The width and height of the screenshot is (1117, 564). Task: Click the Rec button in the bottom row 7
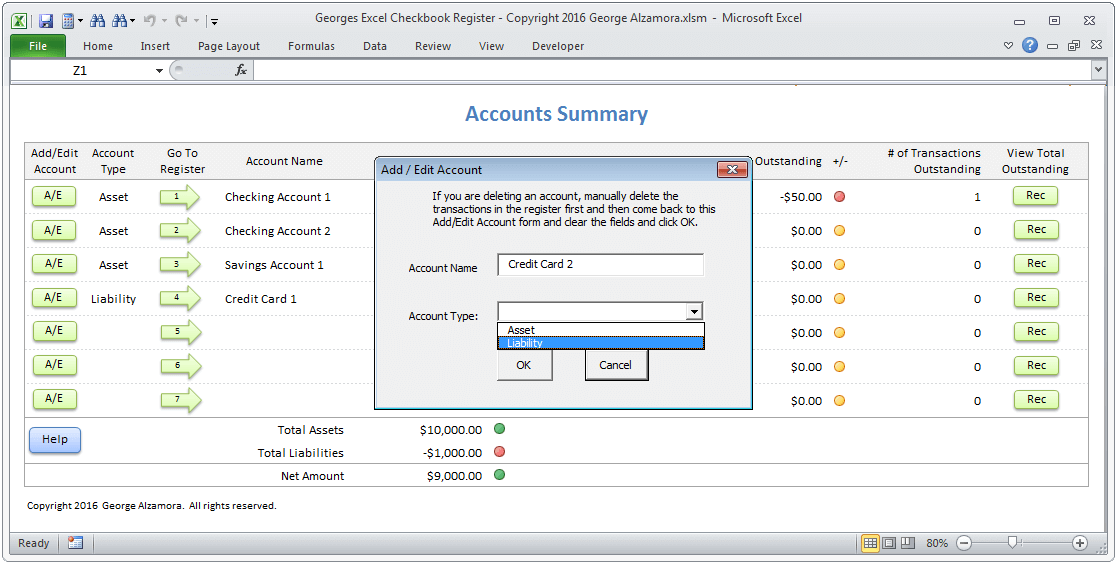click(x=1036, y=400)
